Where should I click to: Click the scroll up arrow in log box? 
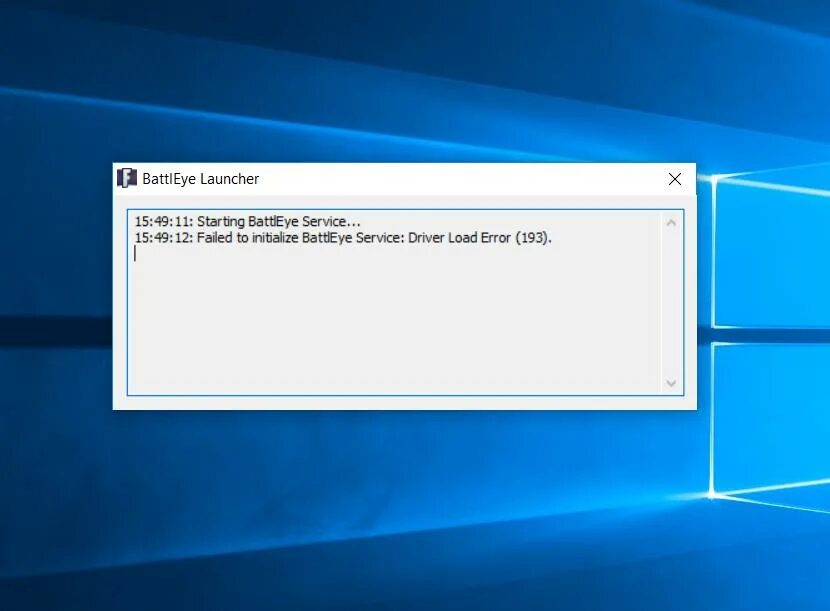pyautogui.click(x=671, y=223)
